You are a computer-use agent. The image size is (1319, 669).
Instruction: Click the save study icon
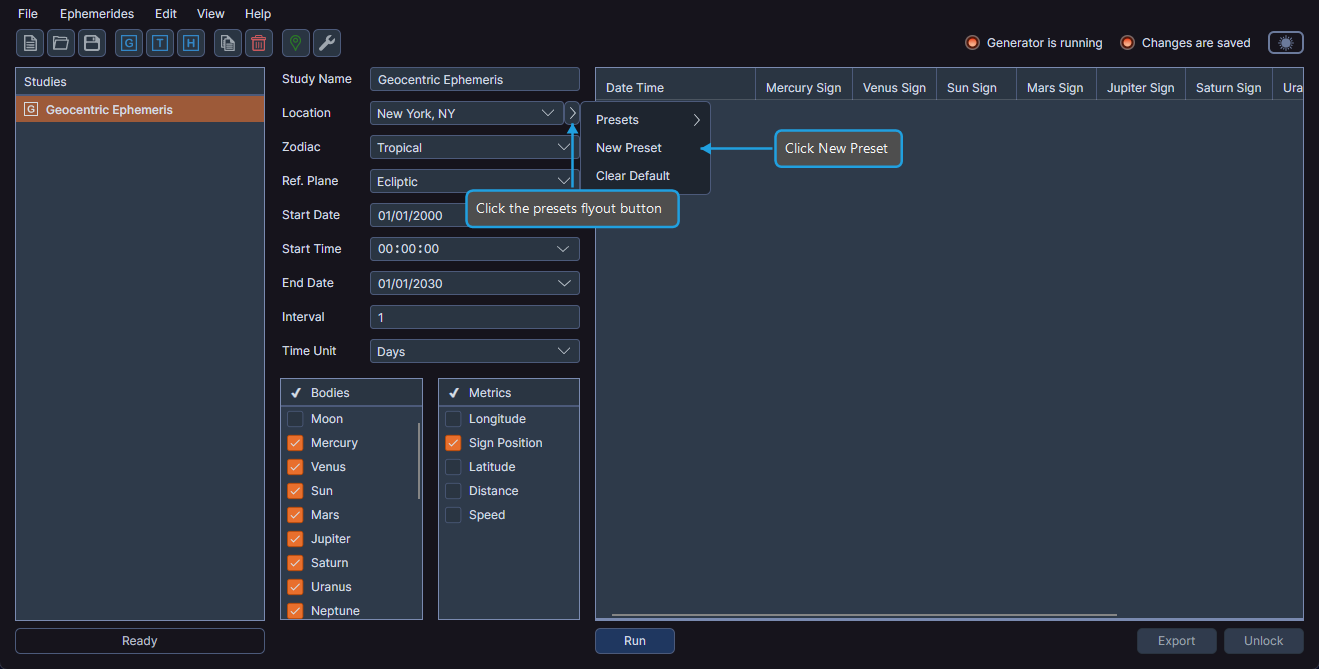tap(90, 43)
